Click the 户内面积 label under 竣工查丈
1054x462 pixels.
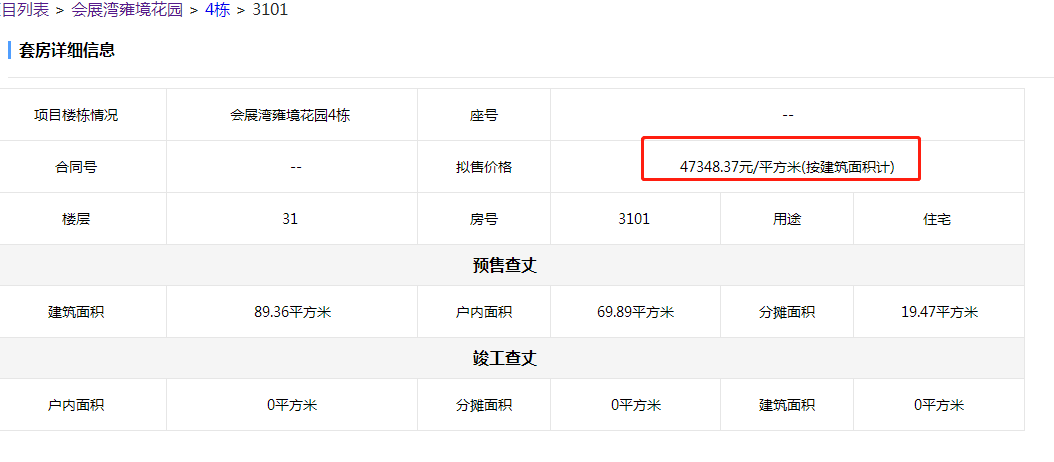pos(76,405)
